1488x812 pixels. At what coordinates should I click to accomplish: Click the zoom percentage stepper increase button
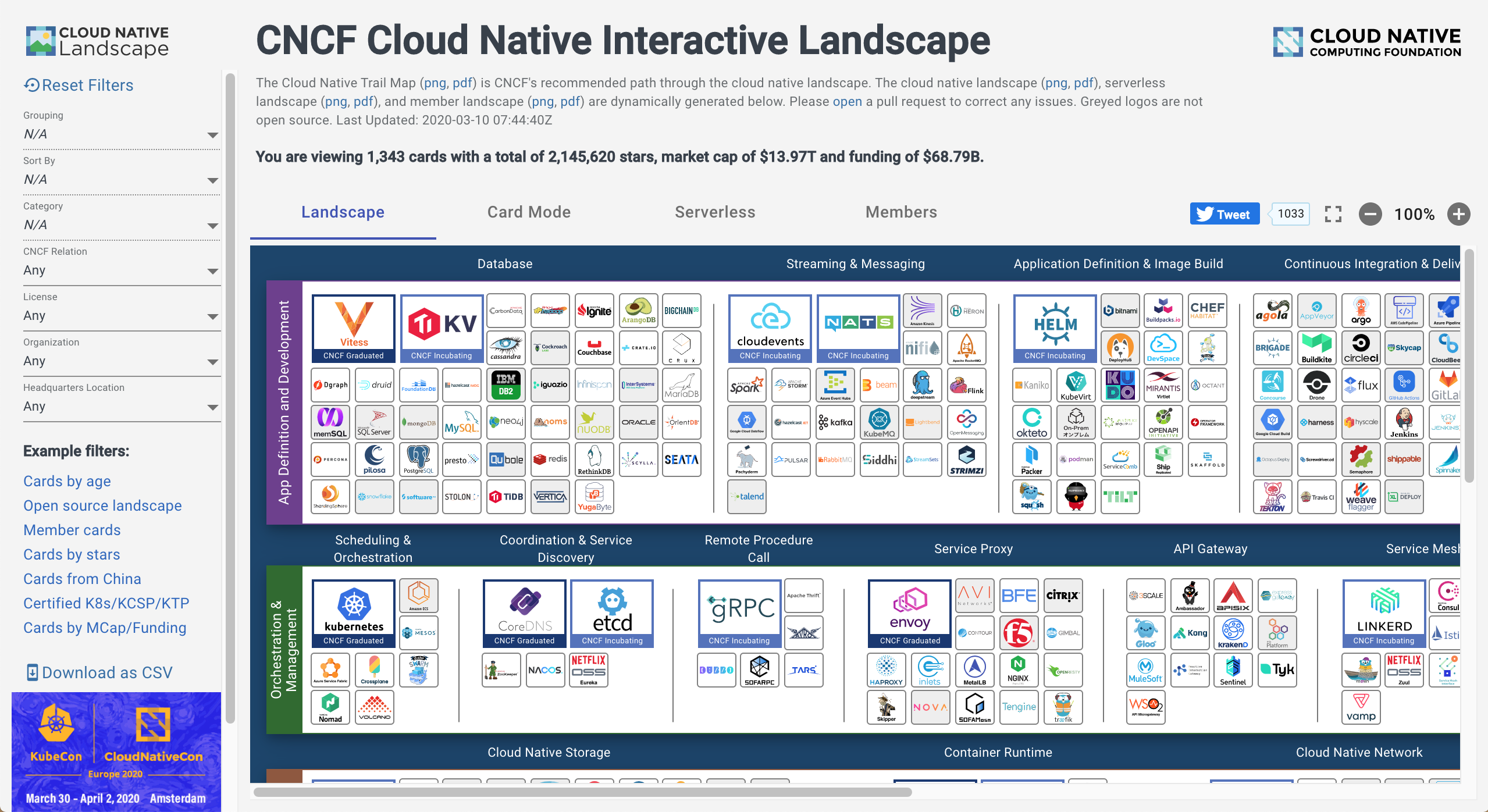(1460, 212)
